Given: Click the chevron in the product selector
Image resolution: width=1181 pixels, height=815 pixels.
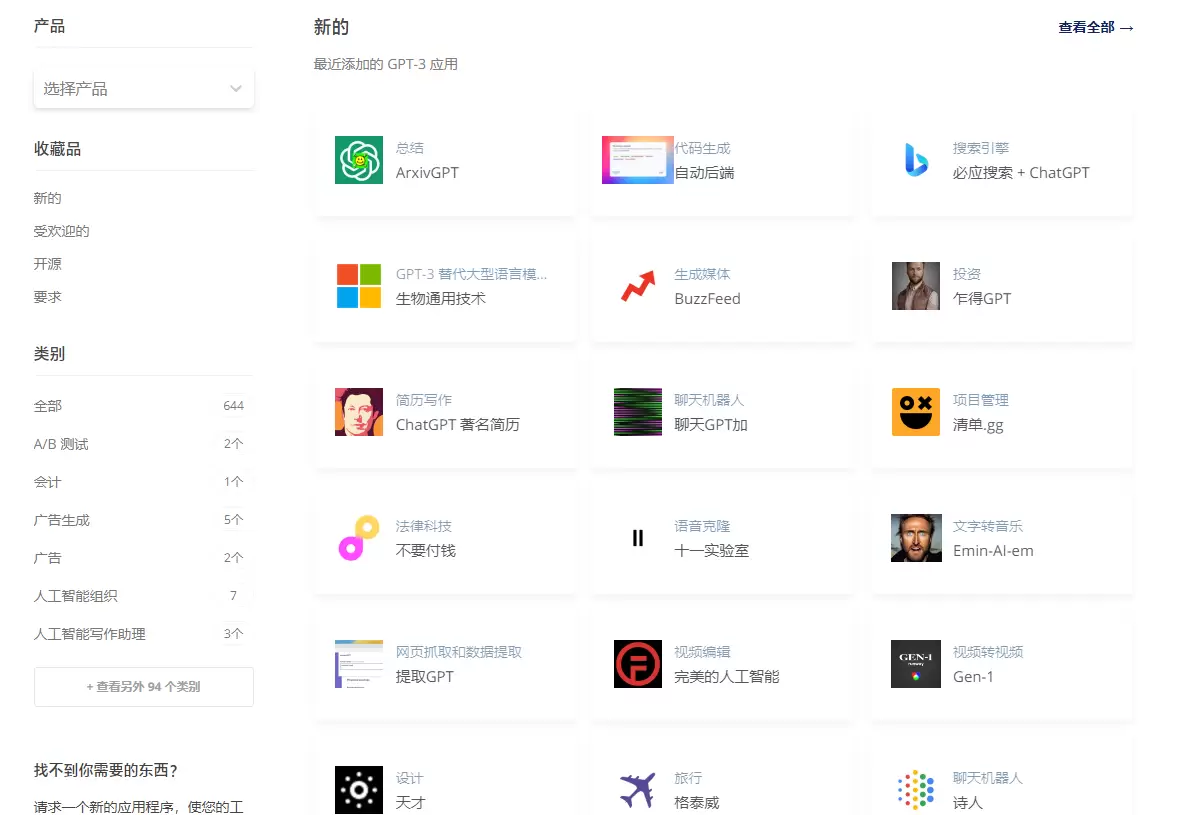Looking at the screenshot, I should pyautogui.click(x=236, y=89).
